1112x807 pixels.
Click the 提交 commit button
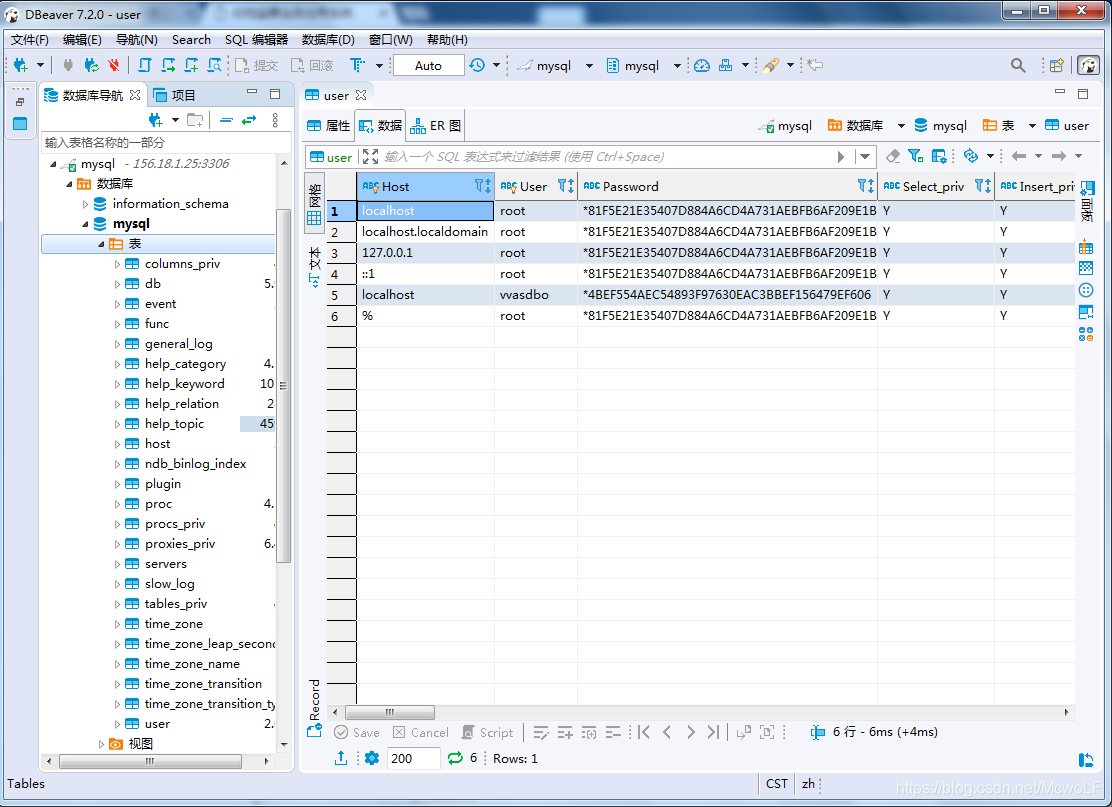tap(257, 65)
